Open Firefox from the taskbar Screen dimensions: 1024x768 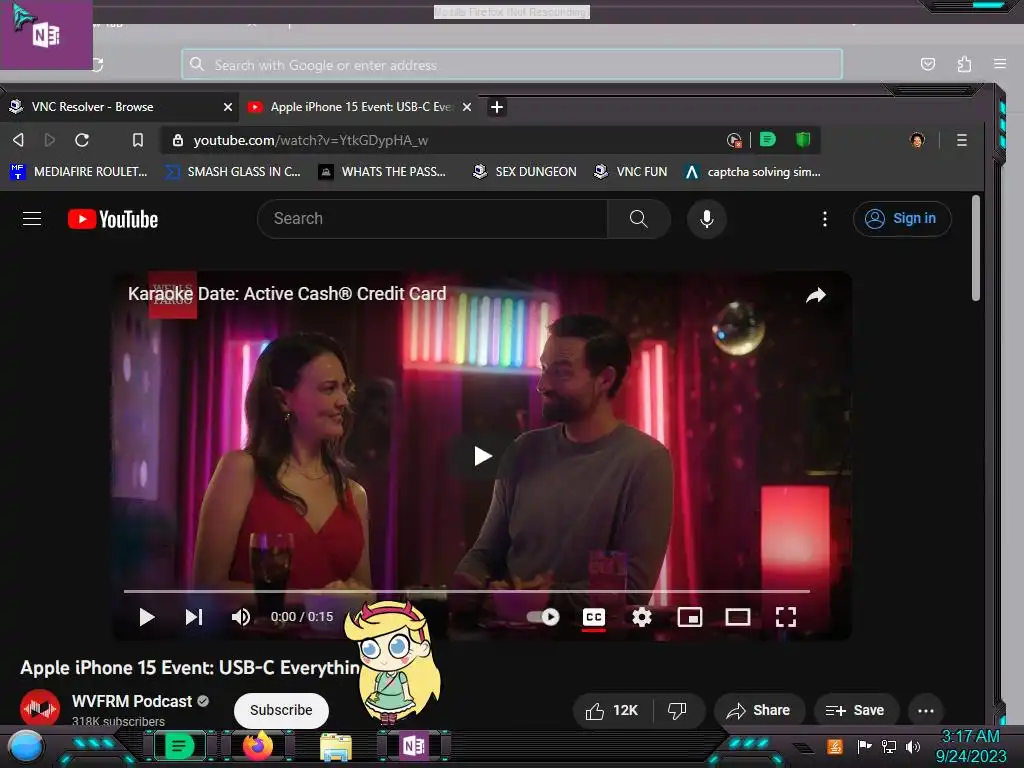258,746
